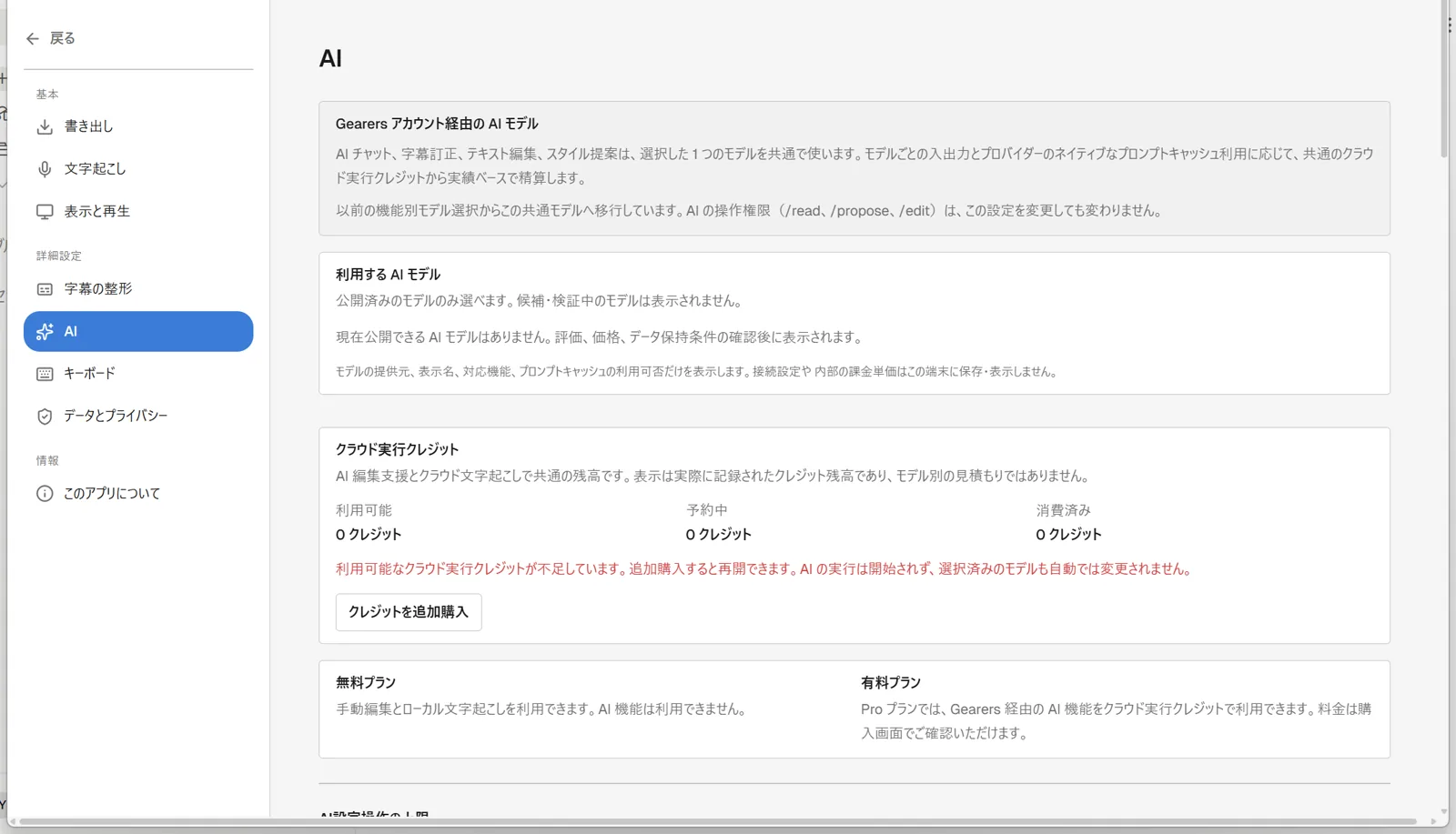1456x834 pixels.
Task: Click the microphone icon beside 文字起こし
Action: click(x=45, y=169)
